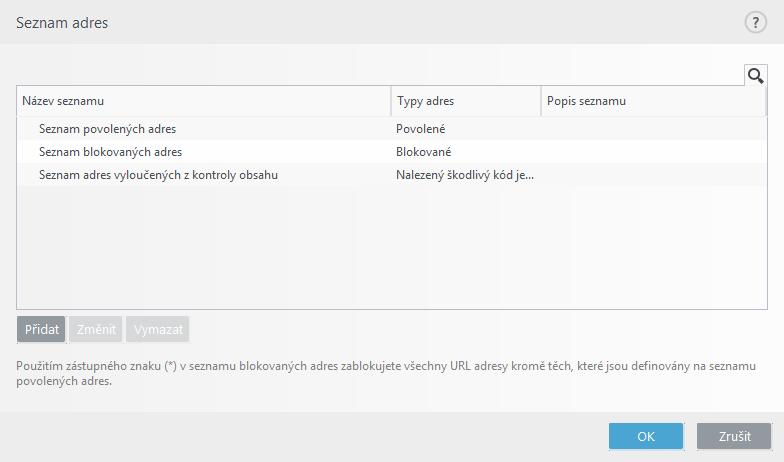784x462 pixels.
Task: Select the Seznam povolených adres row
Action: (x=392, y=129)
